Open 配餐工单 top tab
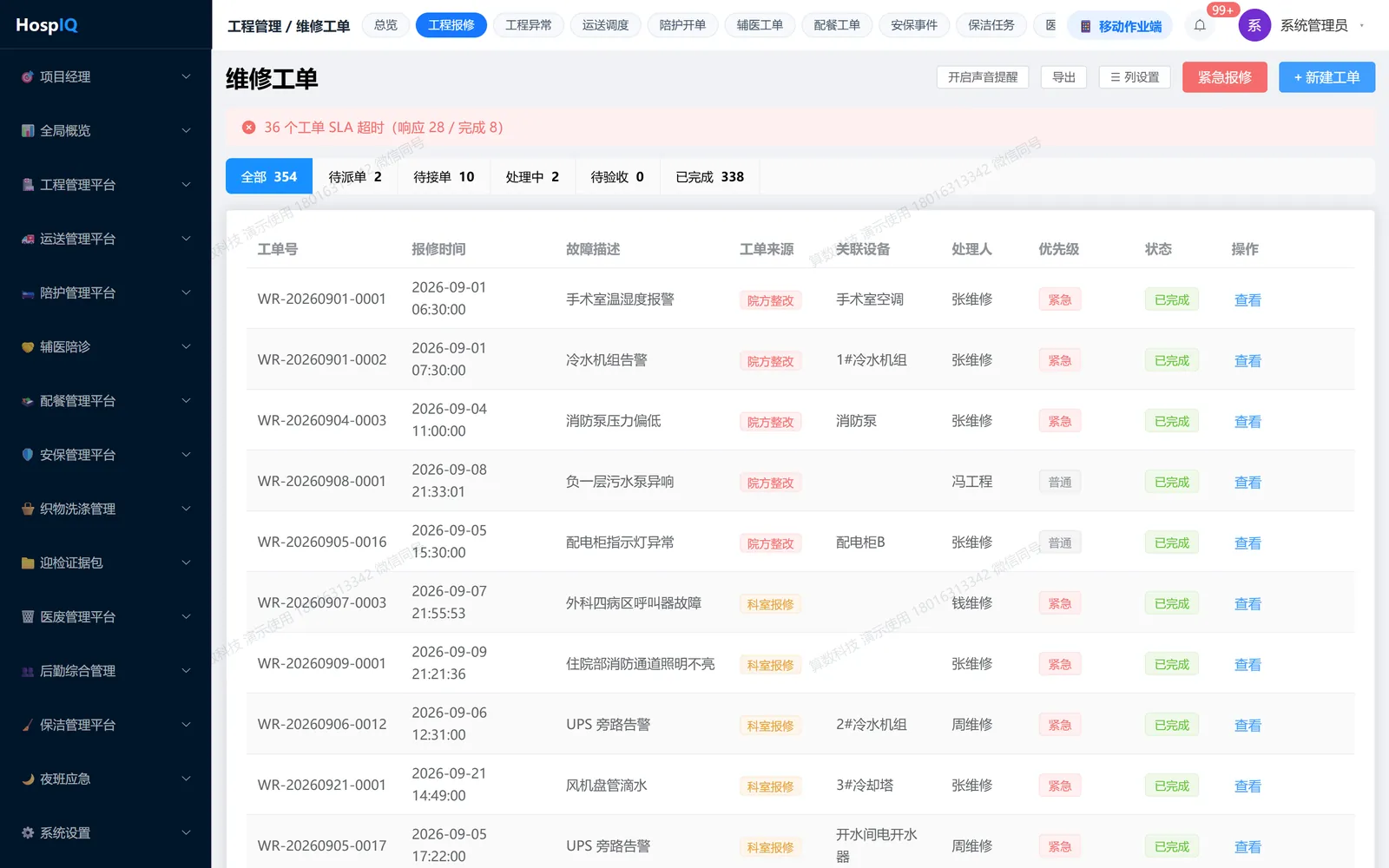Viewport: 1389px width, 868px height. [x=837, y=25]
